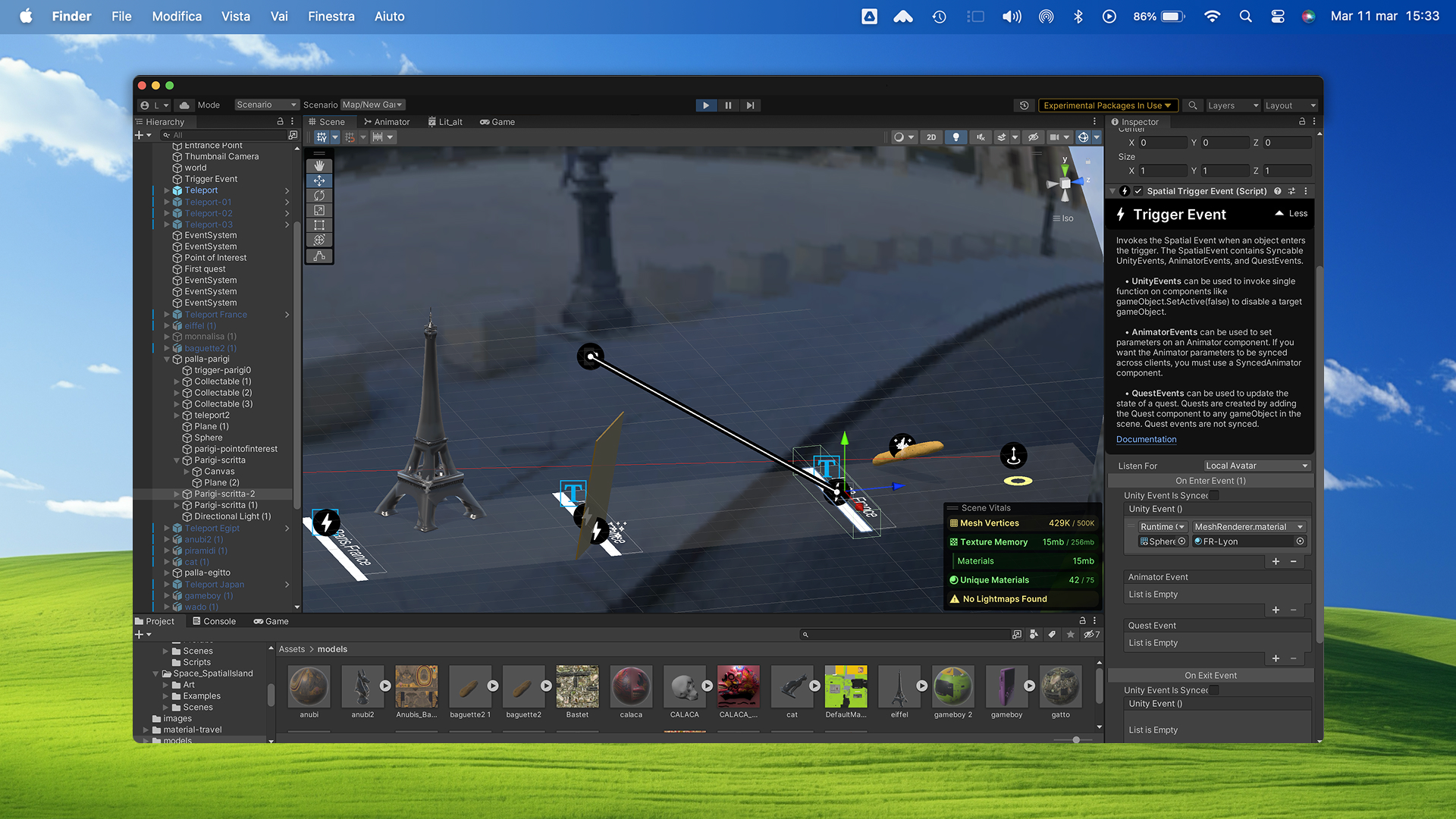This screenshot has width=1456, height=819.
Task: Select the Hand (view) tool
Action: click(x=319, y=165)
